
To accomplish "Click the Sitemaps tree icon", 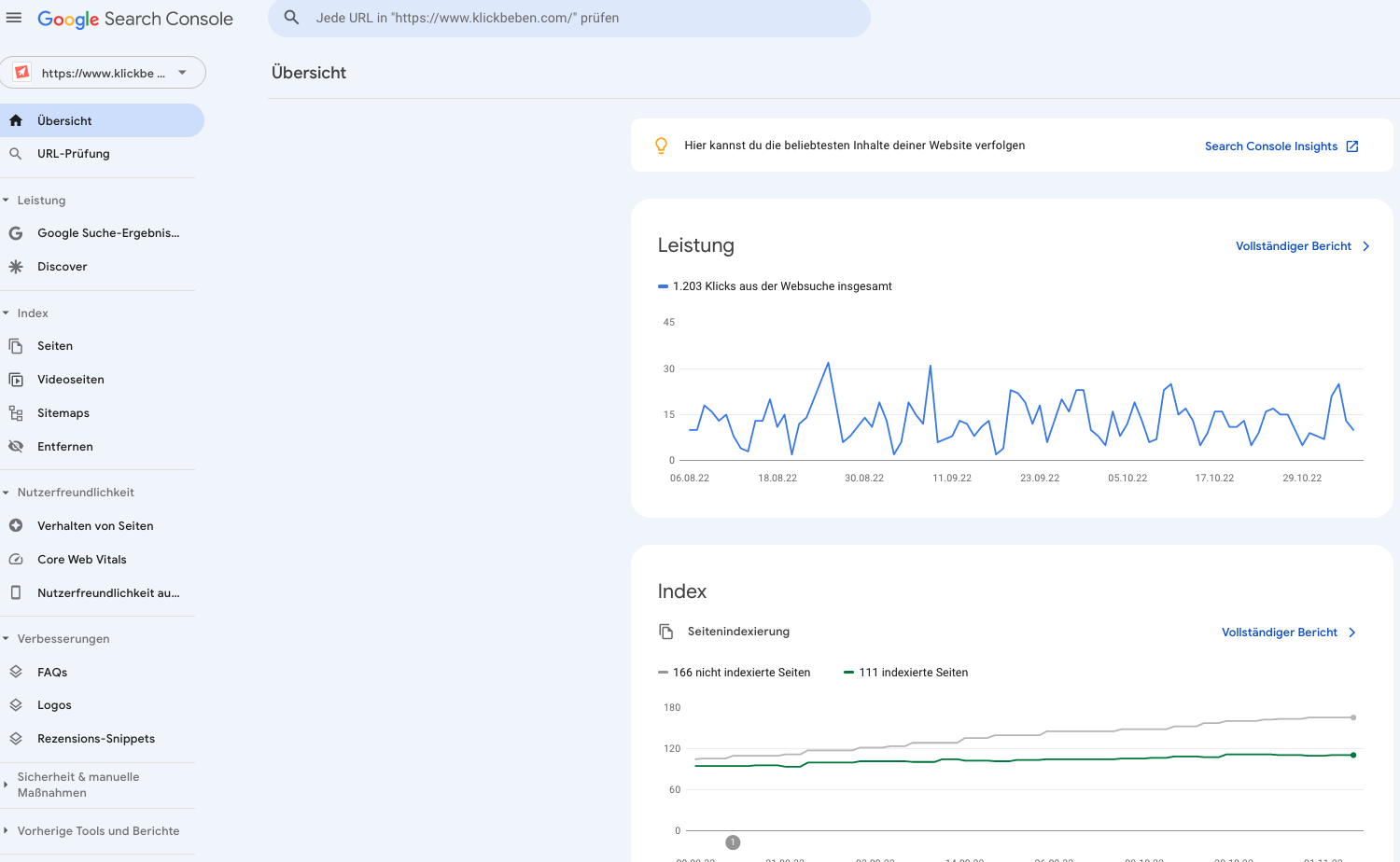I will (x=16, y=413).
